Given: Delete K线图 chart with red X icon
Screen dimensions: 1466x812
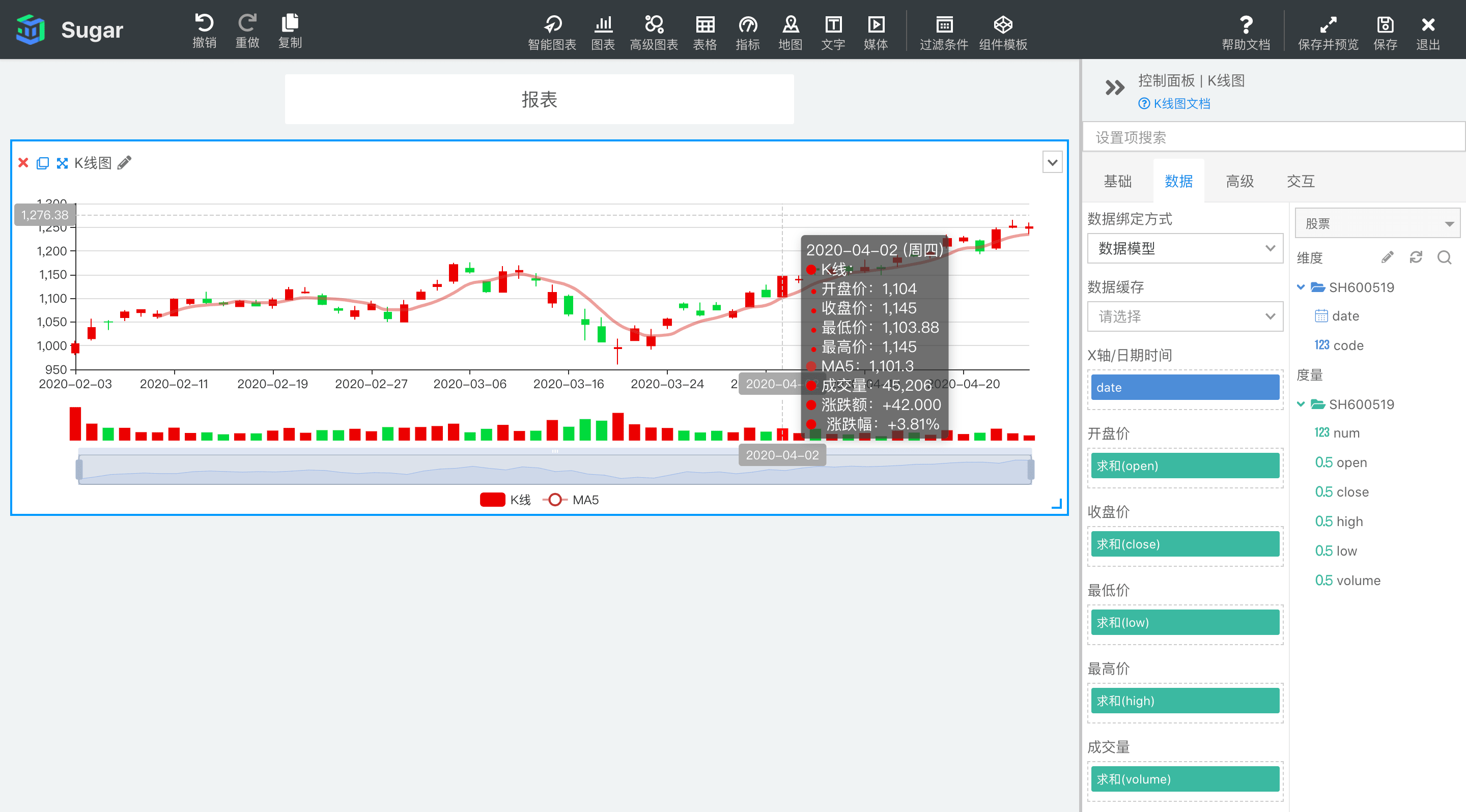Looking at the screenshot, I should [x=23, y=163].
